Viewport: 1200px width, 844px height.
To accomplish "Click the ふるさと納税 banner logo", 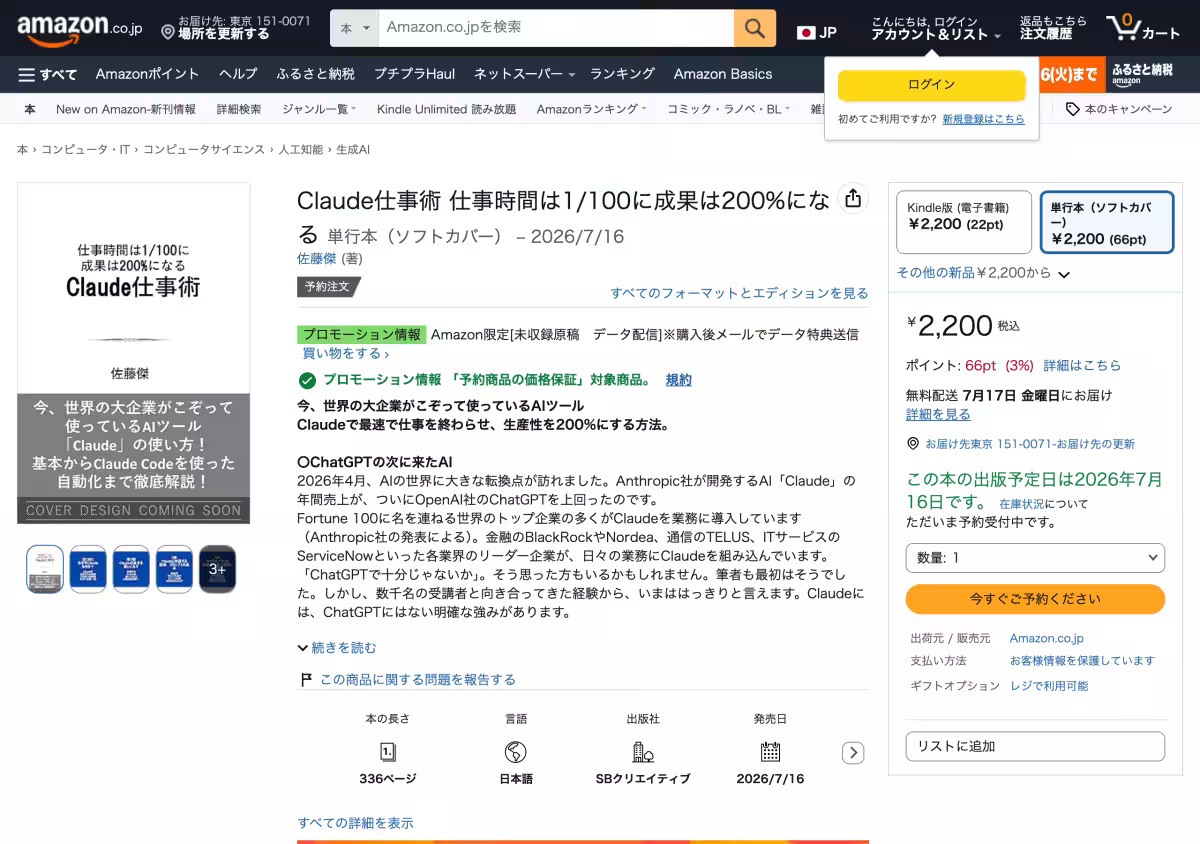I will tap(1142, 74).
